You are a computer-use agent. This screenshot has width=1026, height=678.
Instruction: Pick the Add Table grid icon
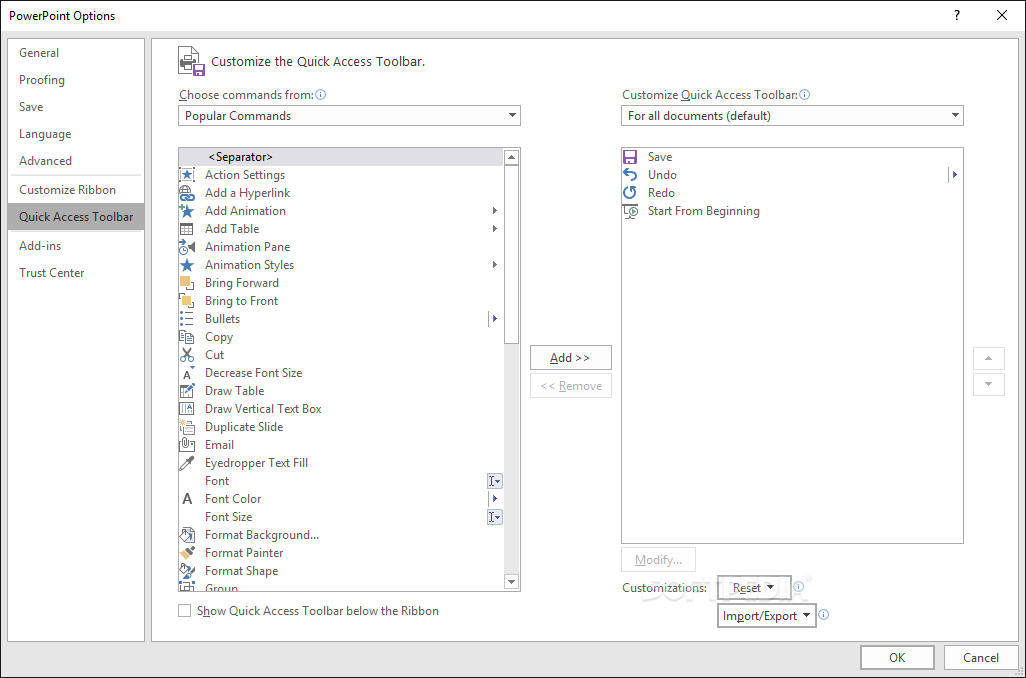click(x=187, y=229)
